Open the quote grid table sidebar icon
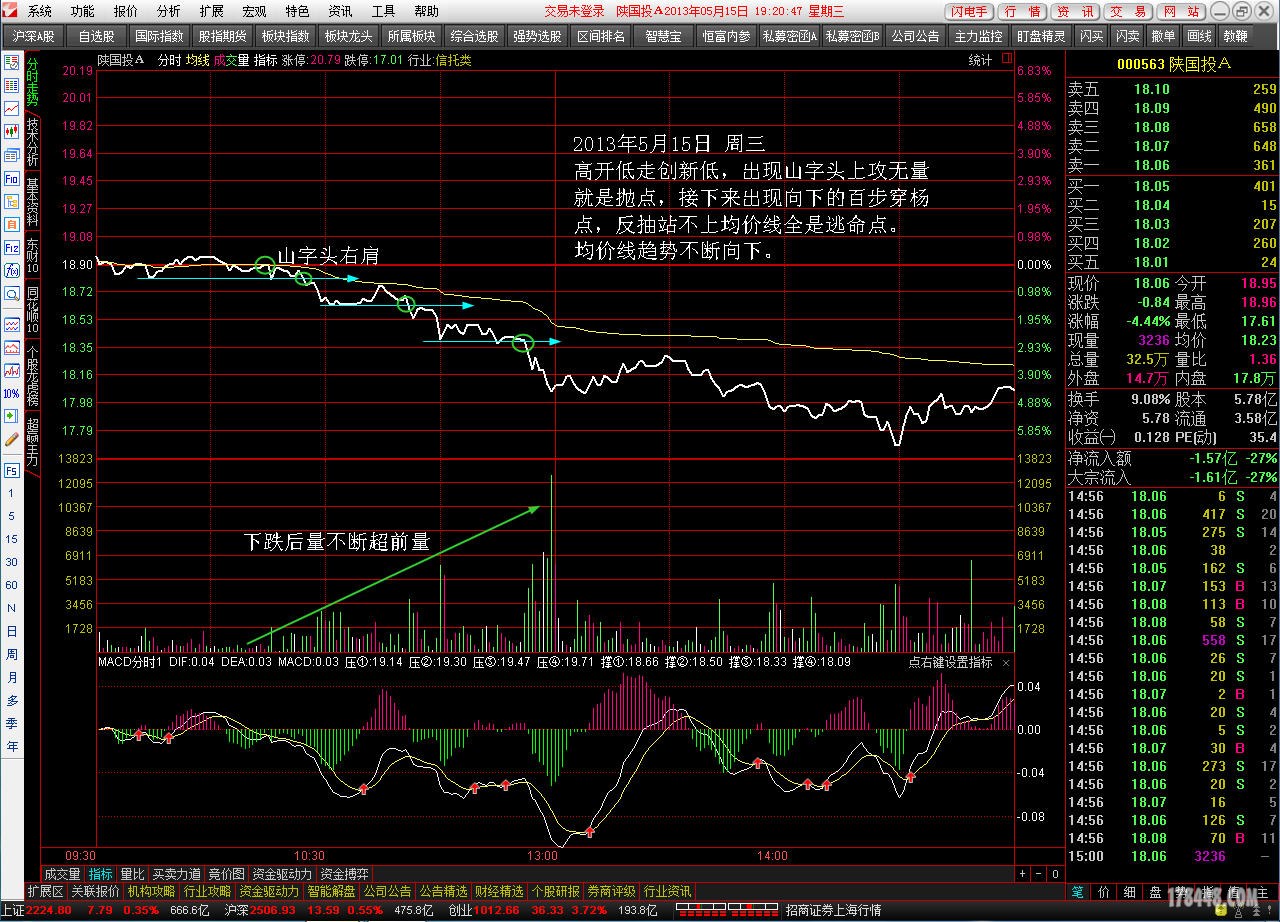The height and width of the screenshot is (922, 1280). (x=12, y=85)
